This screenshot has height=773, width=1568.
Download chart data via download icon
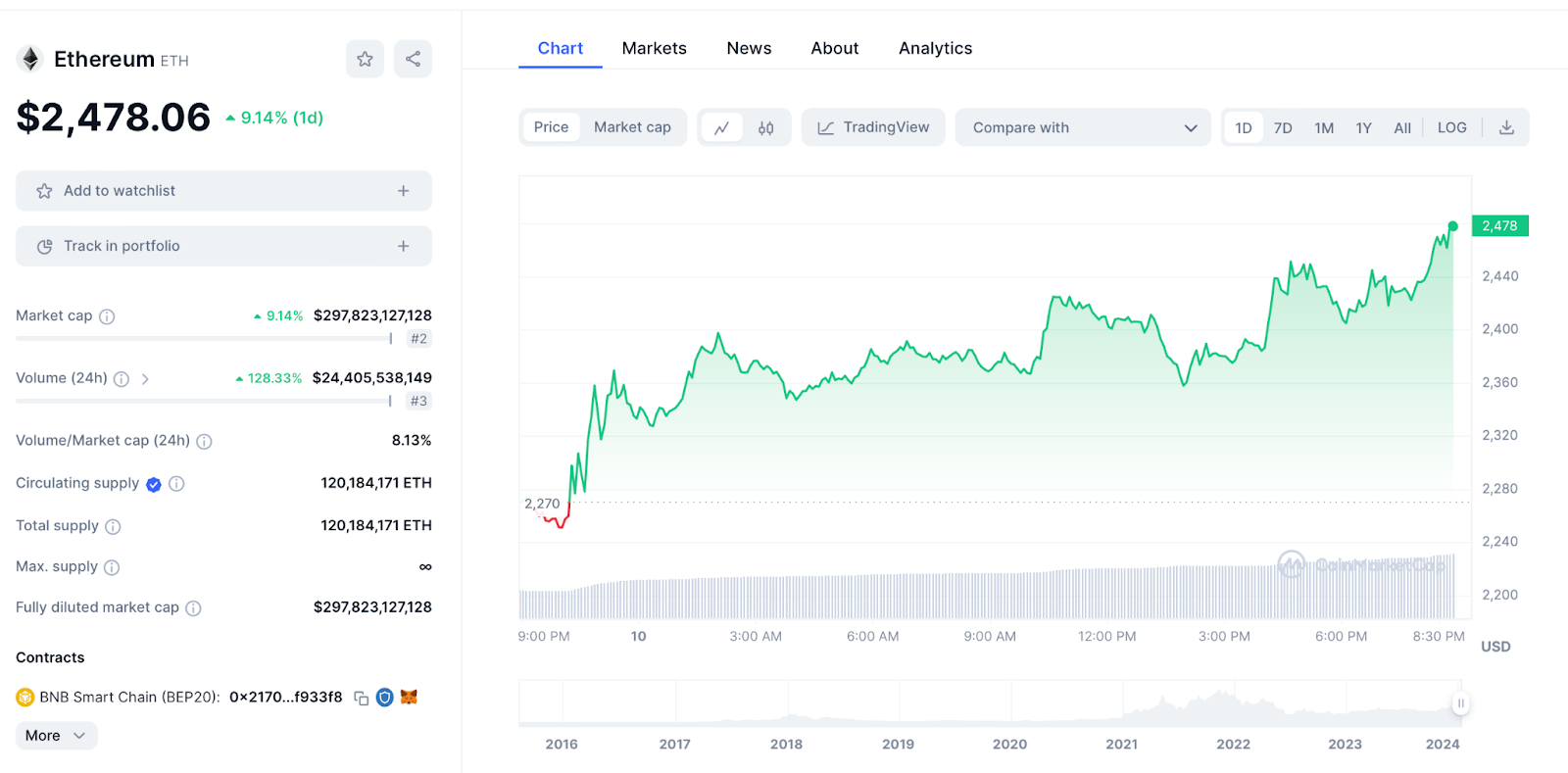click(x=1507, y=127)
